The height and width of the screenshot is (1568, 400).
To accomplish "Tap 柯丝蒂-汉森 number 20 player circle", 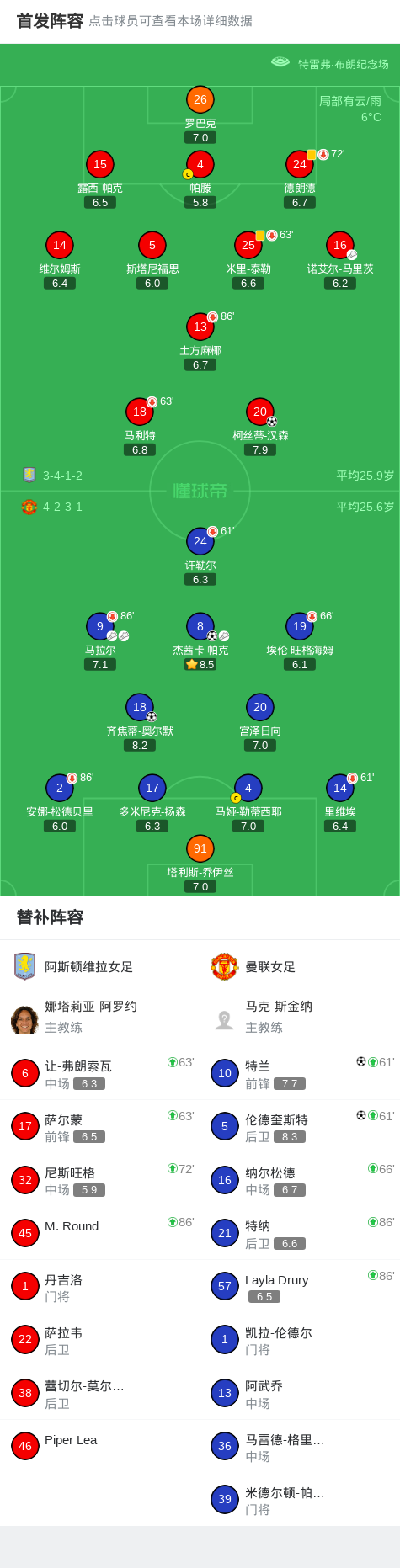I will 260,412.
